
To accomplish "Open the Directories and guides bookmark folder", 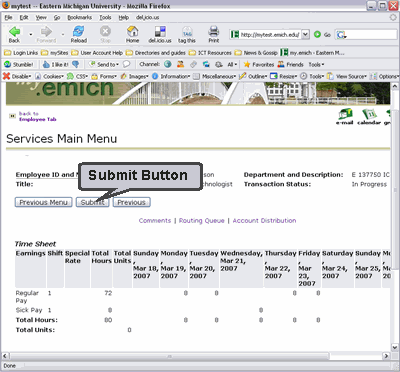I will coord(156,53).
